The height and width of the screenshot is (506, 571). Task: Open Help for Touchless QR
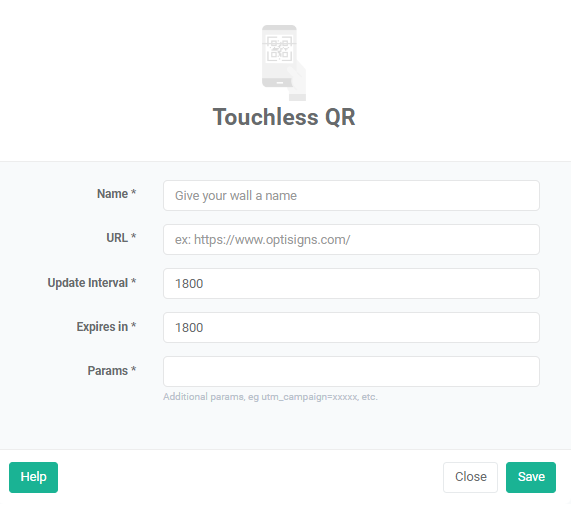coord(34,477)
